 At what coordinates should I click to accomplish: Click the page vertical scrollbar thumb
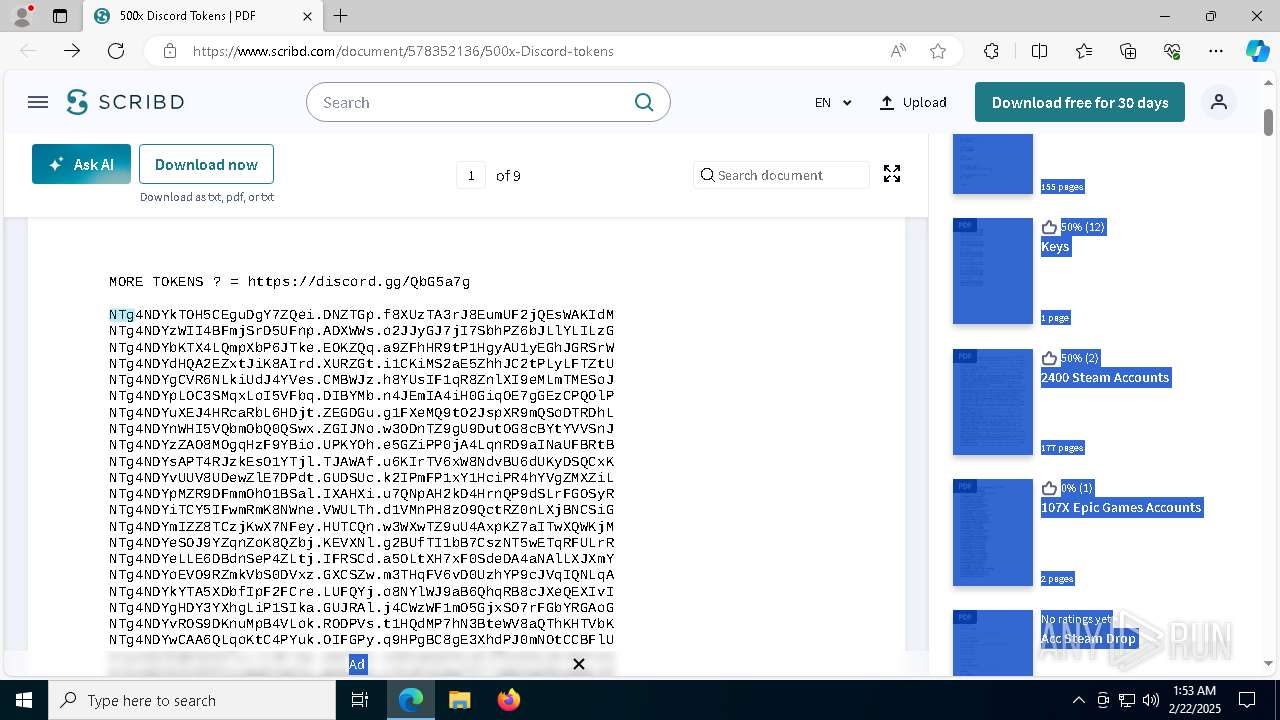pyautogui.click(x=1268, y=122)
